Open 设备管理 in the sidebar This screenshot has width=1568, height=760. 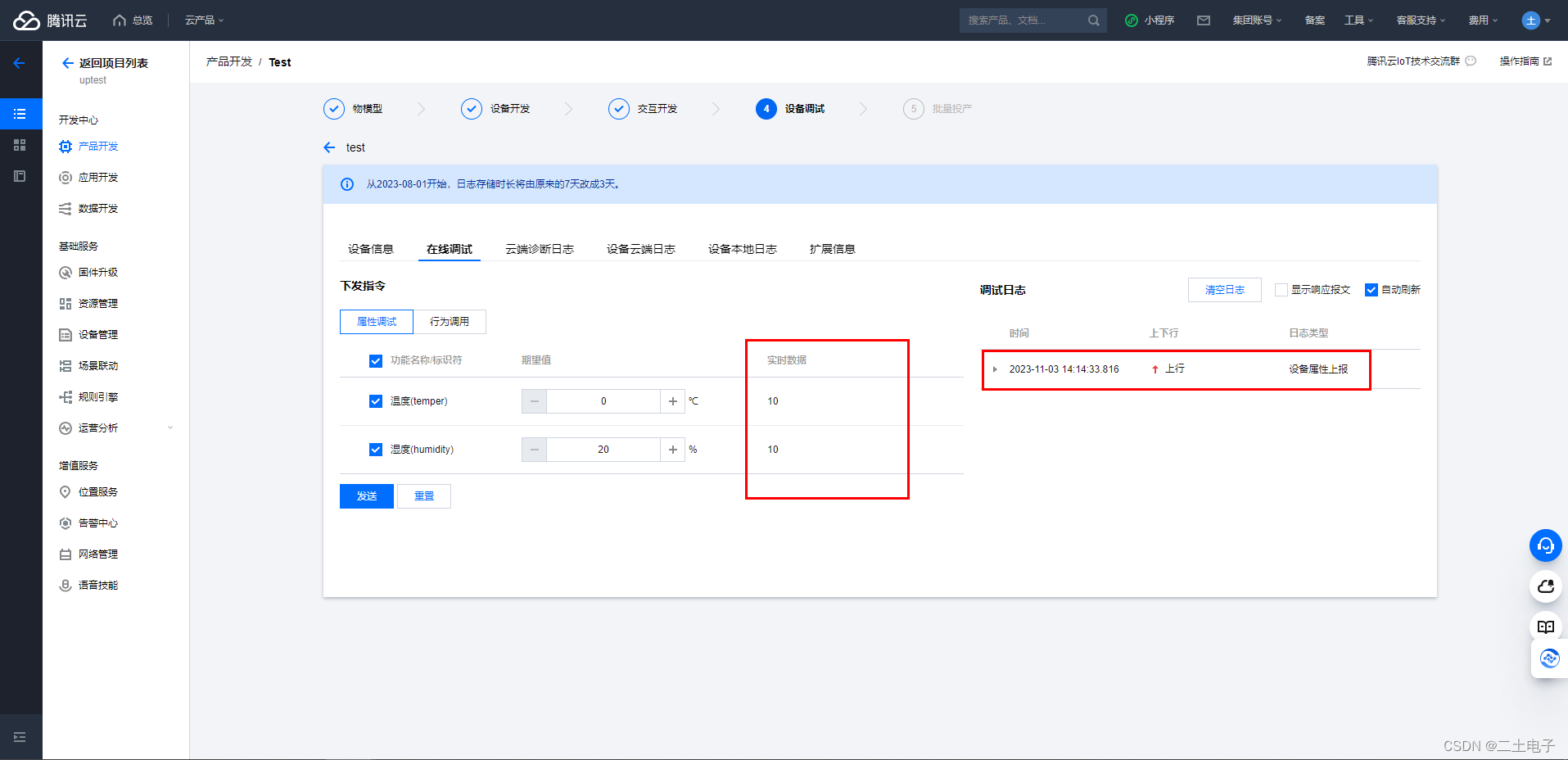tap(98, 335)
